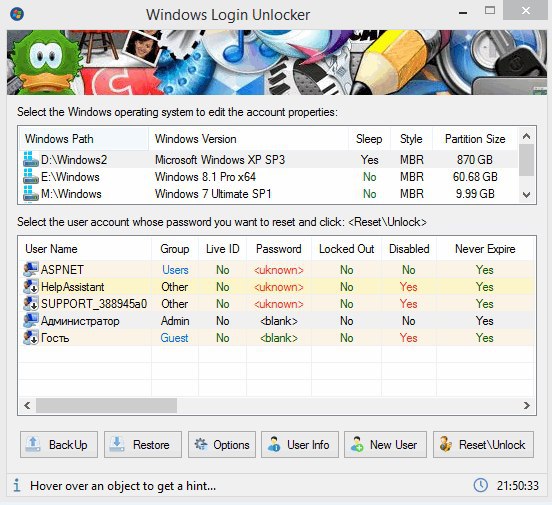Click the Reset\Unlock button
552x505 pixels.
[483, 444]
